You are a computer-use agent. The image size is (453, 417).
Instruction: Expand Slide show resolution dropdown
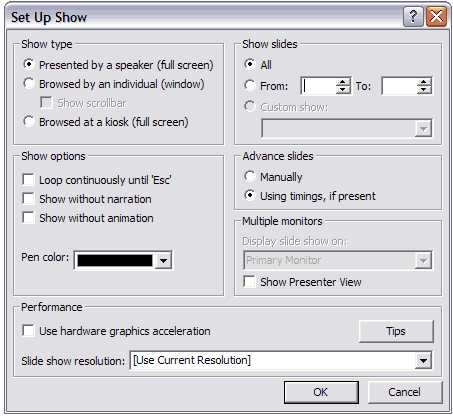click(x=423, y=360)
